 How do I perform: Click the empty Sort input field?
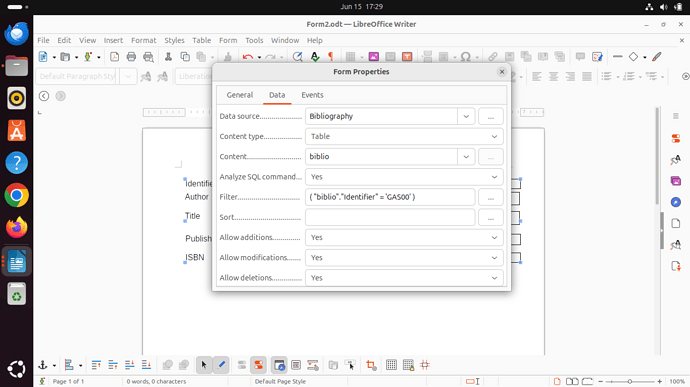click(390, 217)
